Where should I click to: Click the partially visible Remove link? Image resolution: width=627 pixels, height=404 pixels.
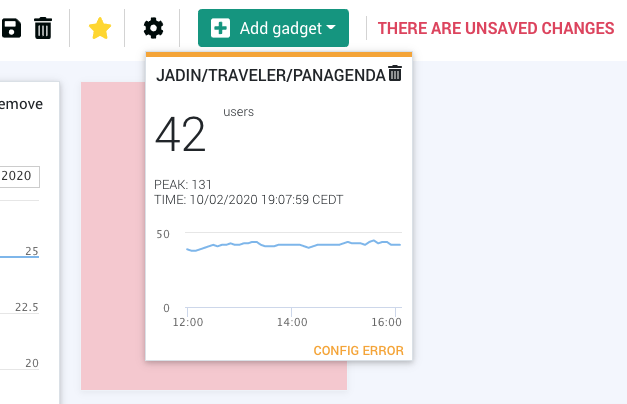[22, 104]
